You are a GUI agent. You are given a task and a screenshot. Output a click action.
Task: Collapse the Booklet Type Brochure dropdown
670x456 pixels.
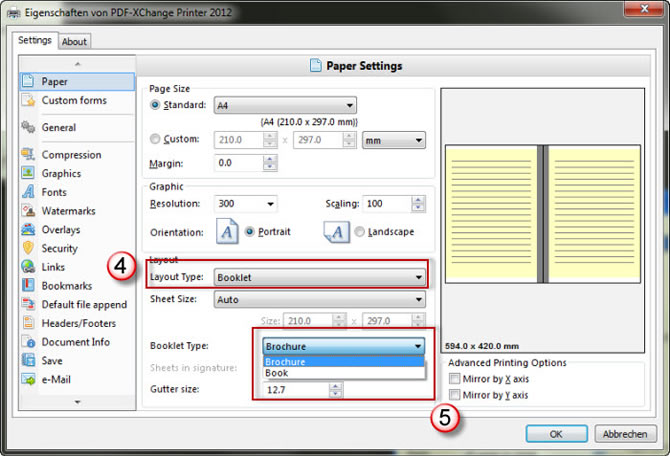tap(344, 346)
